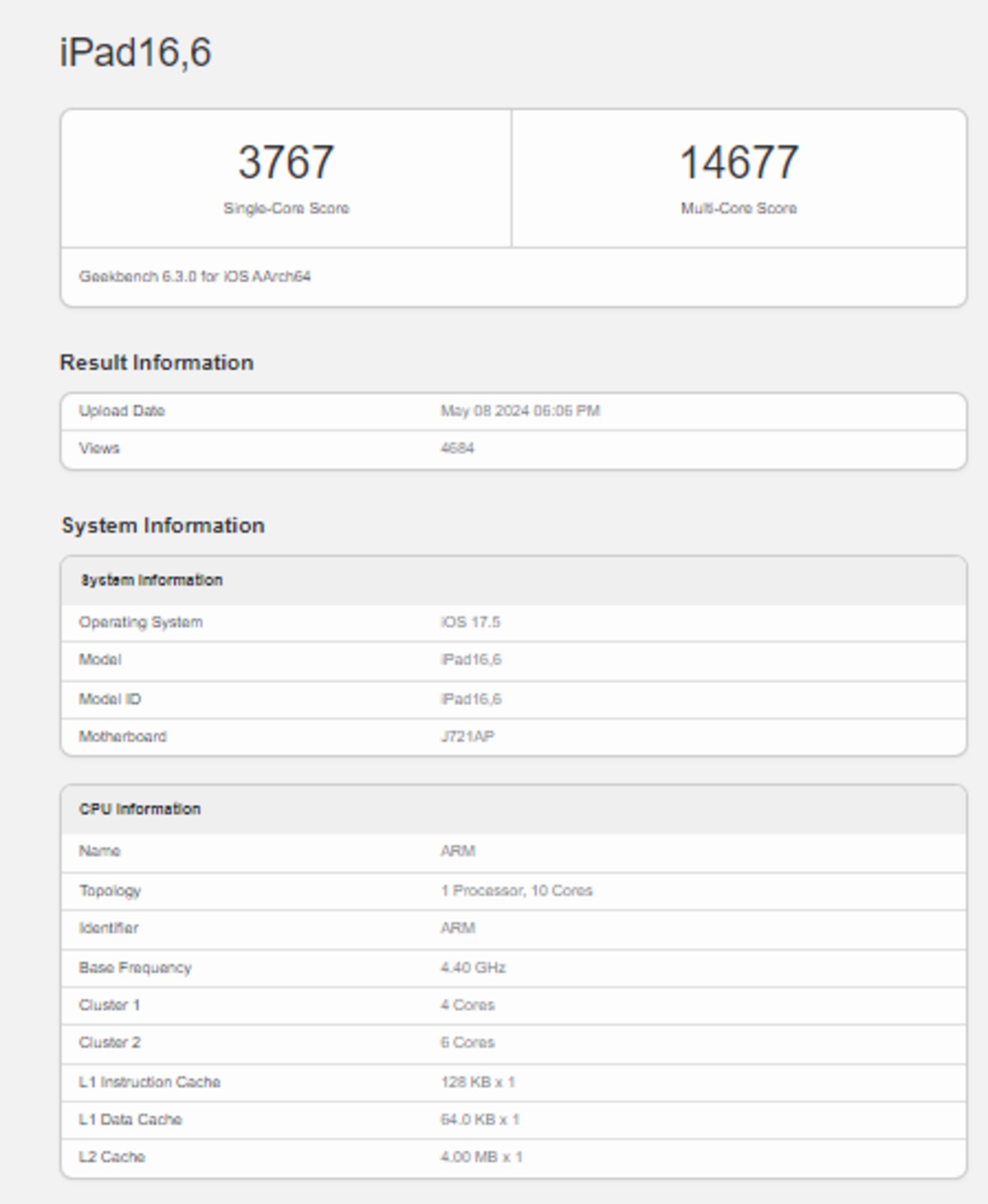Click the iPad16,6 page title
This screenshot has height=1204, width=988.
(x=135, y=53)
